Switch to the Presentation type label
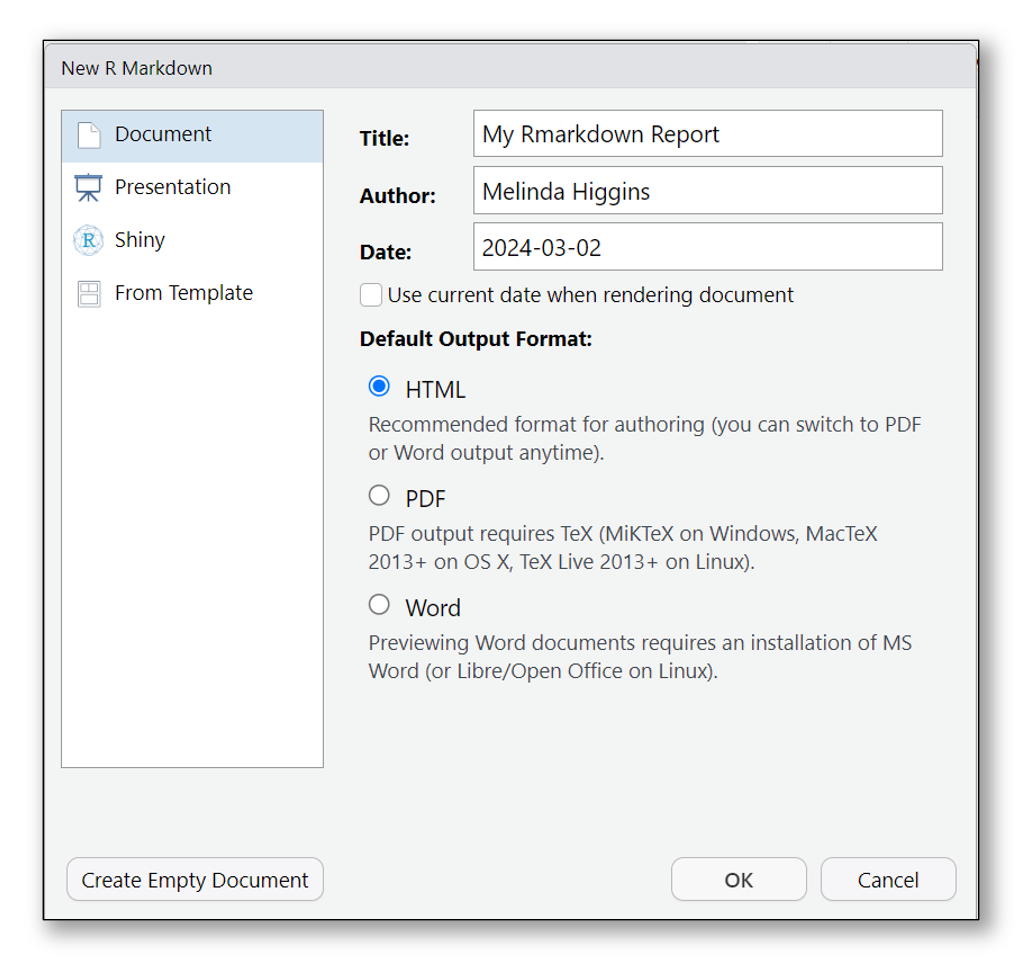Viewport: 1033px width, 970px height. [172, 188]
